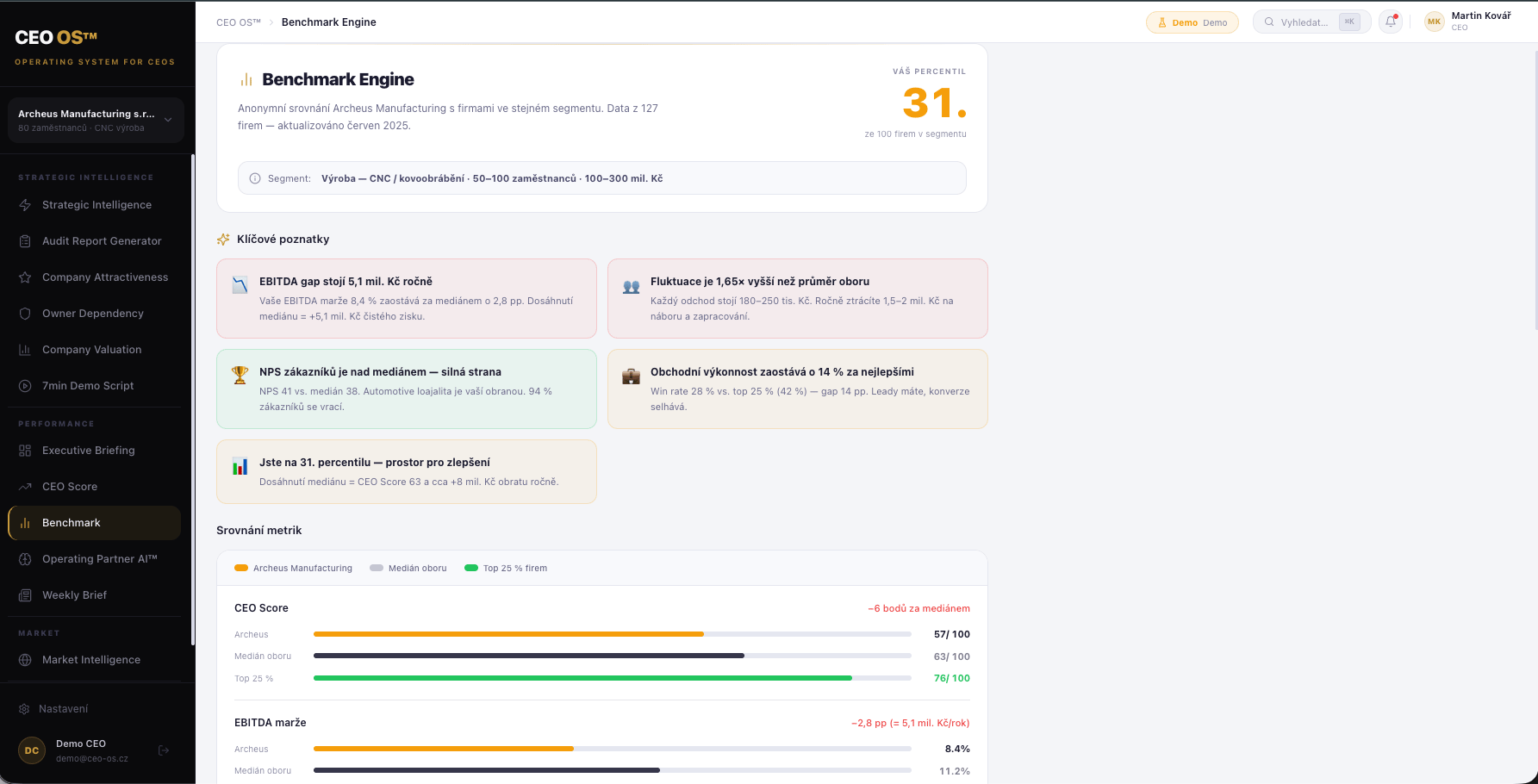Viewport: 1538px width, 784px height.
Task: Click briefcase icon on Obchodní výkonnost card
Action: [x=632, y=376]
